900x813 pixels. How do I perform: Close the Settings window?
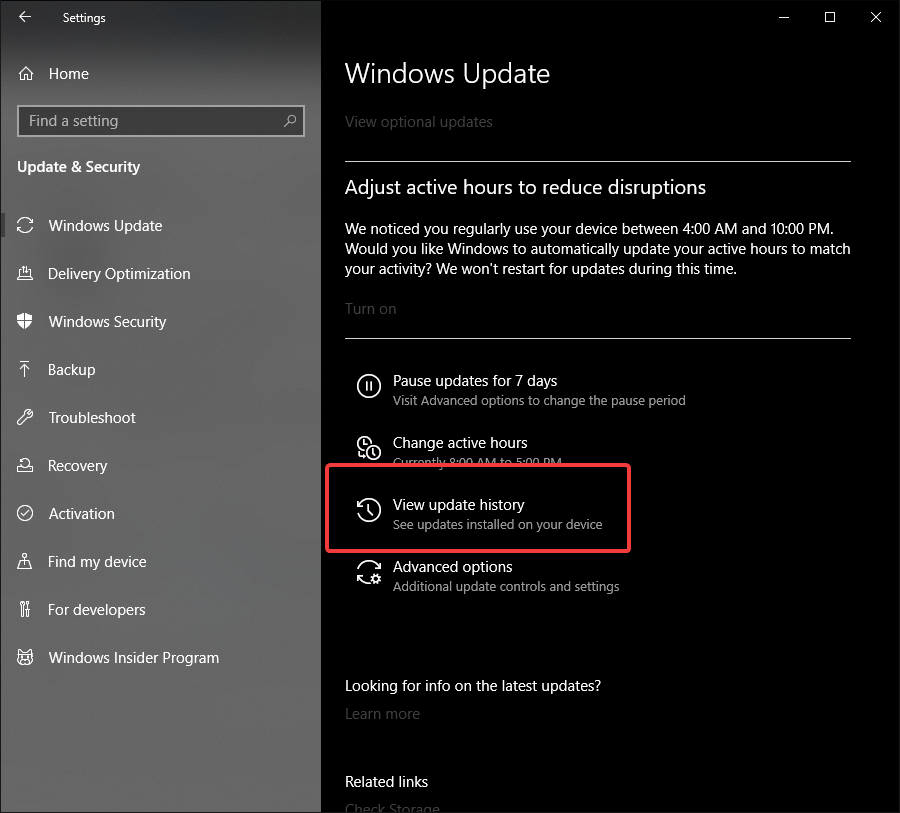pos(875,17)
